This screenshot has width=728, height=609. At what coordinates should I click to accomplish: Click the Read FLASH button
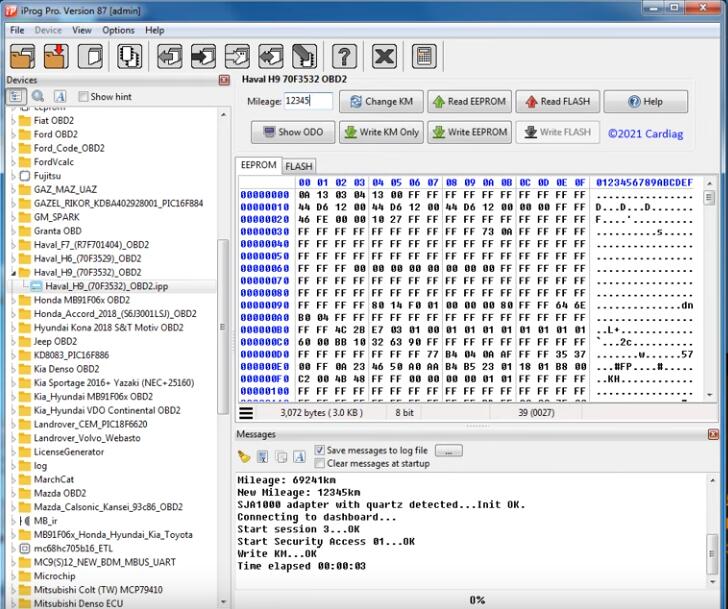click(558, 101)
